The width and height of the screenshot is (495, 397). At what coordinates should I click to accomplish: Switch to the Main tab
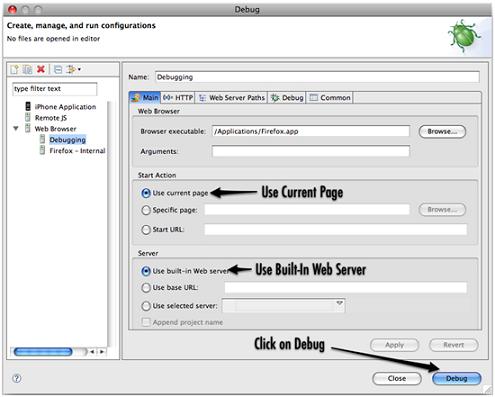(x=145, y=97)
